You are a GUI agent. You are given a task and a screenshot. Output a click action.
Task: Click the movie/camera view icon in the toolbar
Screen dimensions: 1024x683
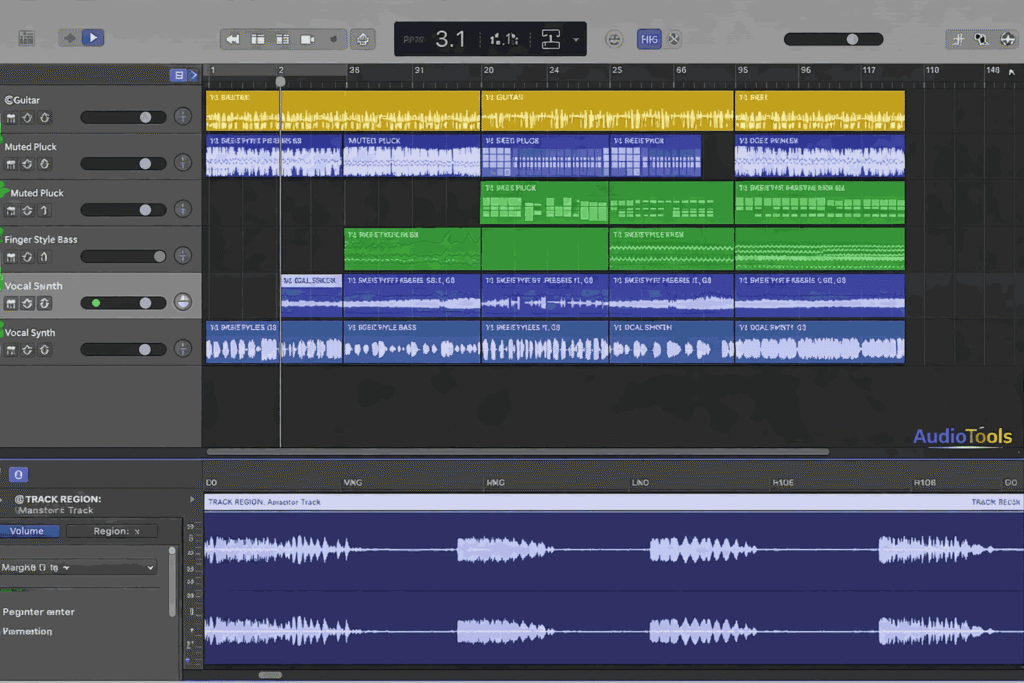click(x=305, y=39)
